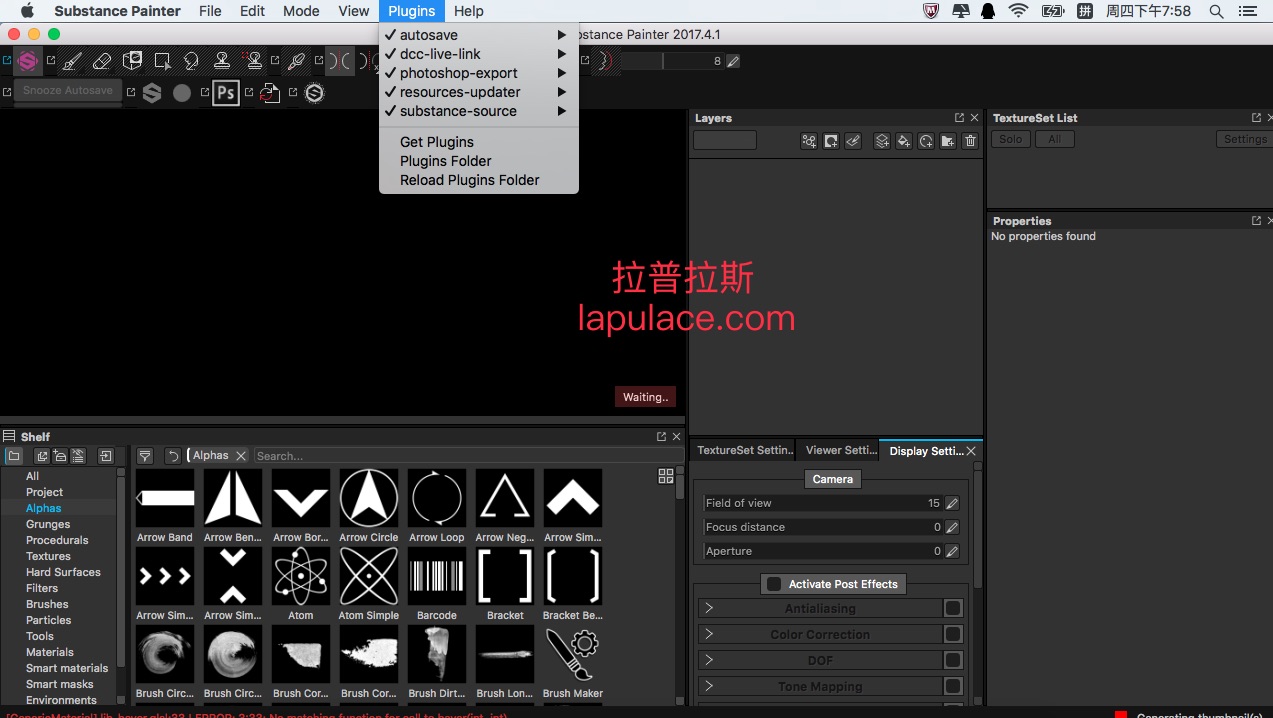Click the Field of view slider

pyautogui.click(x=820, y=503)
